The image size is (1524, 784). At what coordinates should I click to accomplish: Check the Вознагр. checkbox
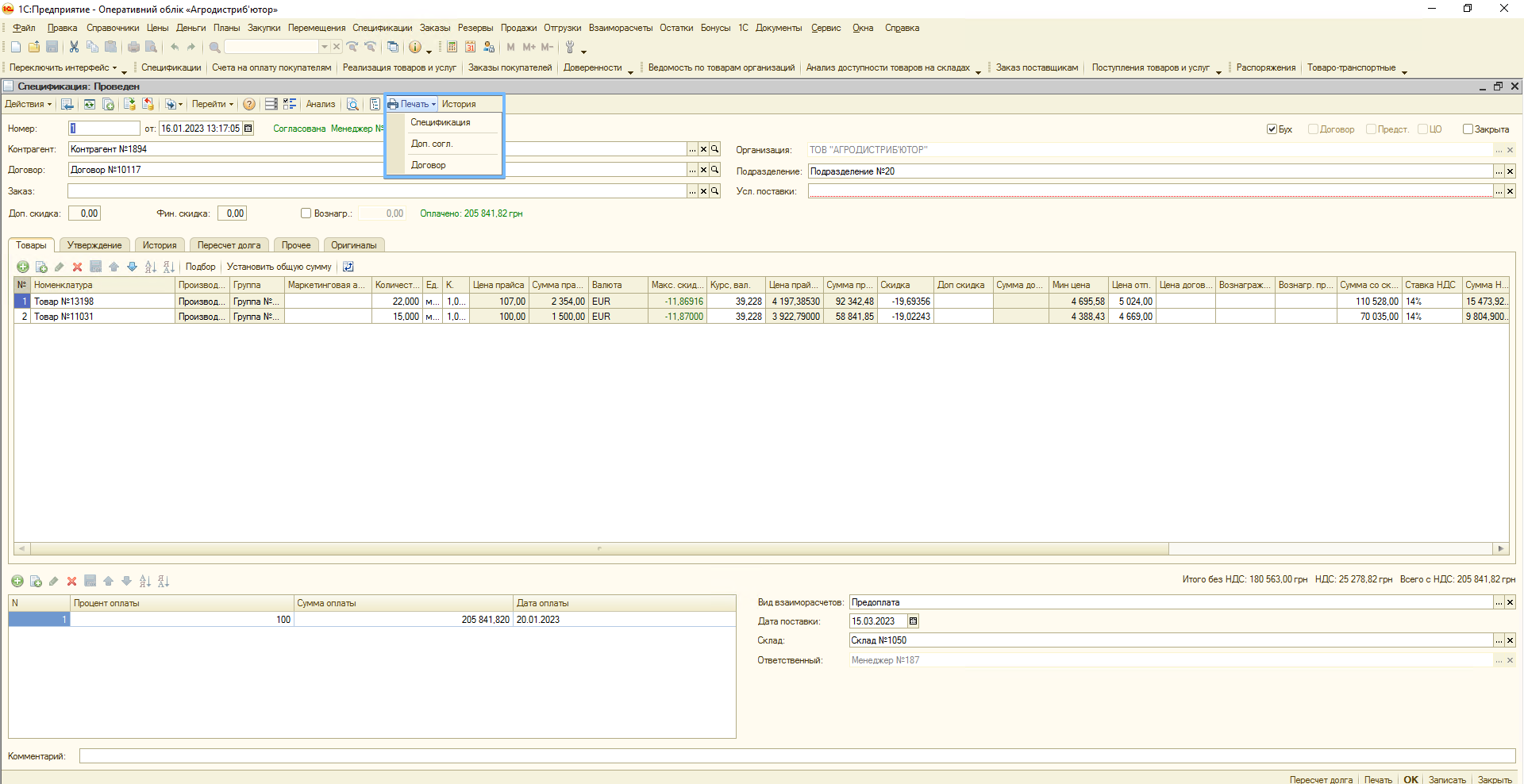pyautogui.click(x=306, y=213)
